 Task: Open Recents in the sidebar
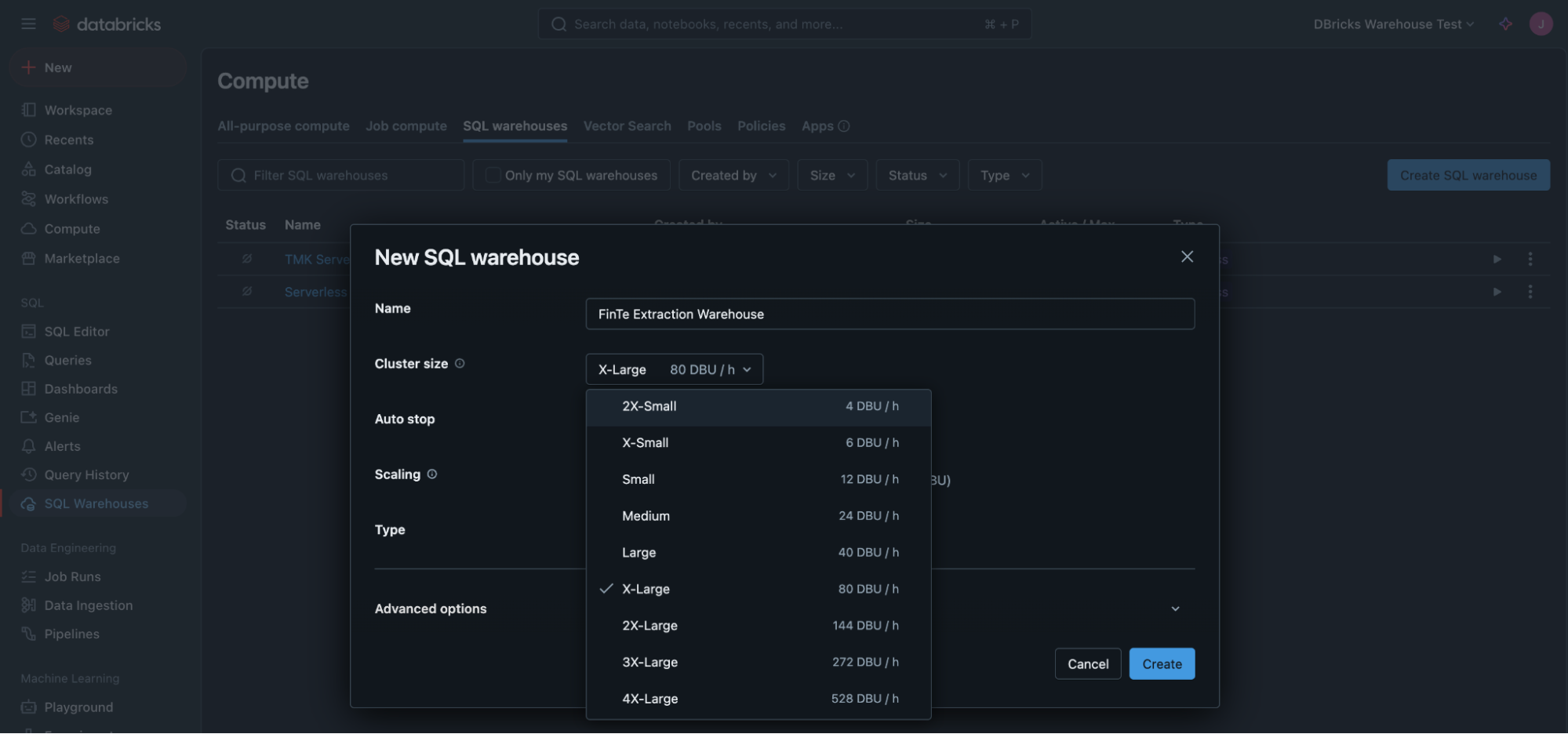pos(97,140)
